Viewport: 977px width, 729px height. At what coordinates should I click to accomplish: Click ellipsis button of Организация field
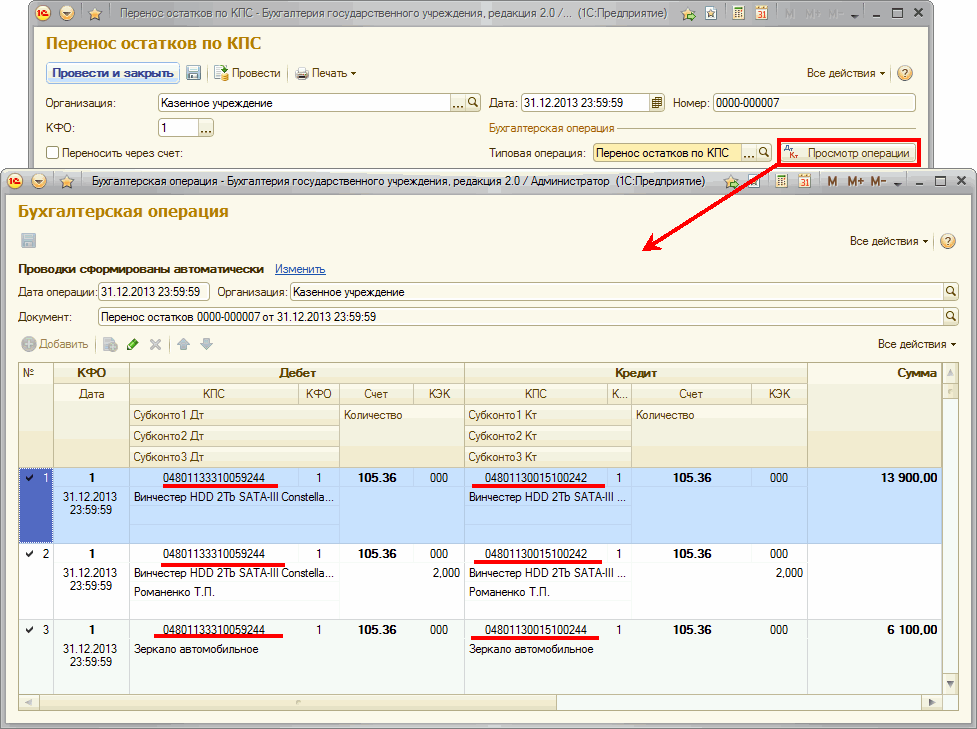click(x=457, y=103)
